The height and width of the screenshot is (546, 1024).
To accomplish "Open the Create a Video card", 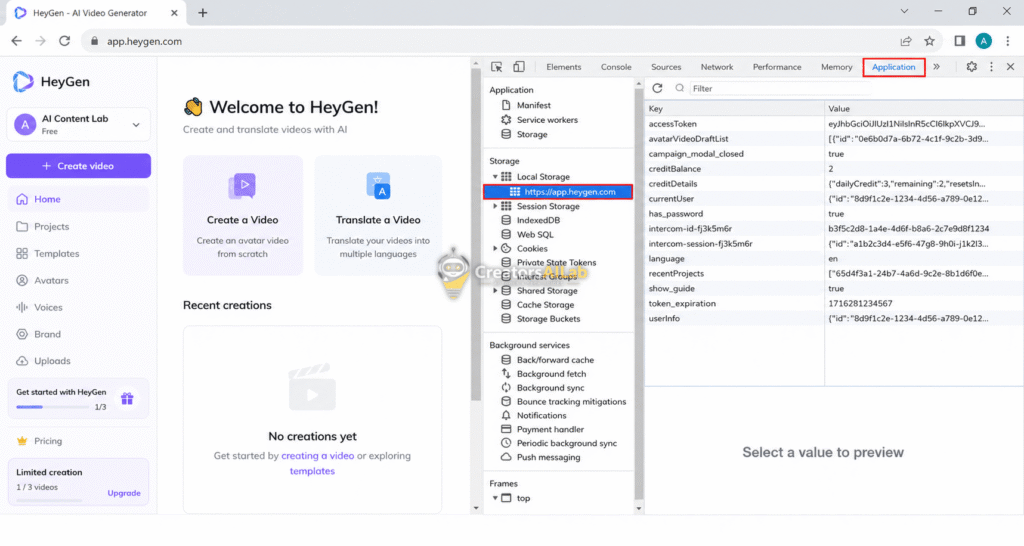I will pos(243,215).
